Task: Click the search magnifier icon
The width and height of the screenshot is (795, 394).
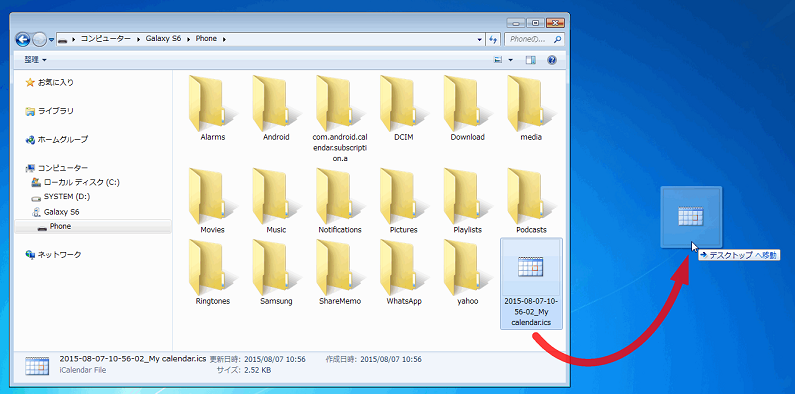Action: pos(557,39)
